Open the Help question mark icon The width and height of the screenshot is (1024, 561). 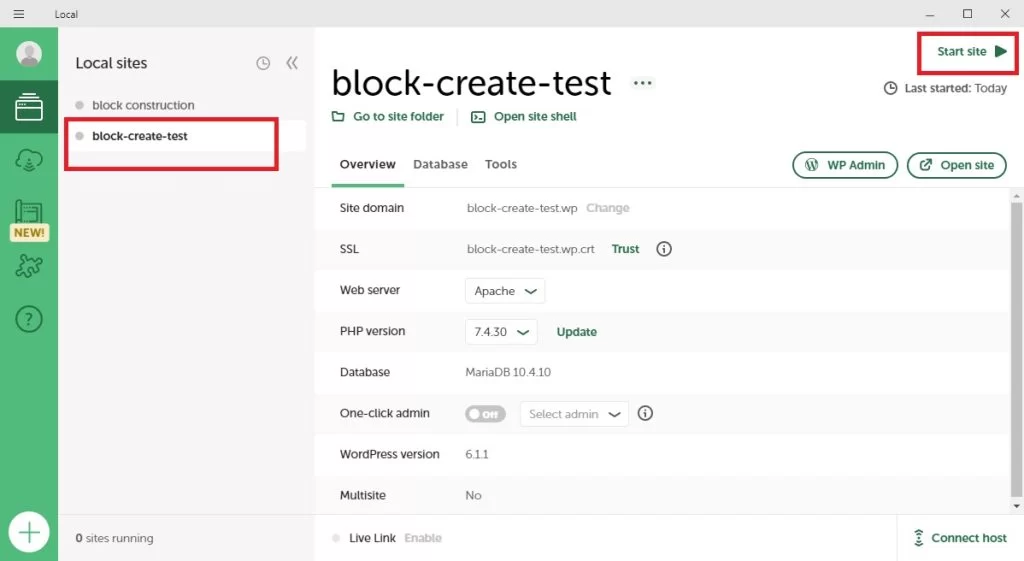coord(29,319)
